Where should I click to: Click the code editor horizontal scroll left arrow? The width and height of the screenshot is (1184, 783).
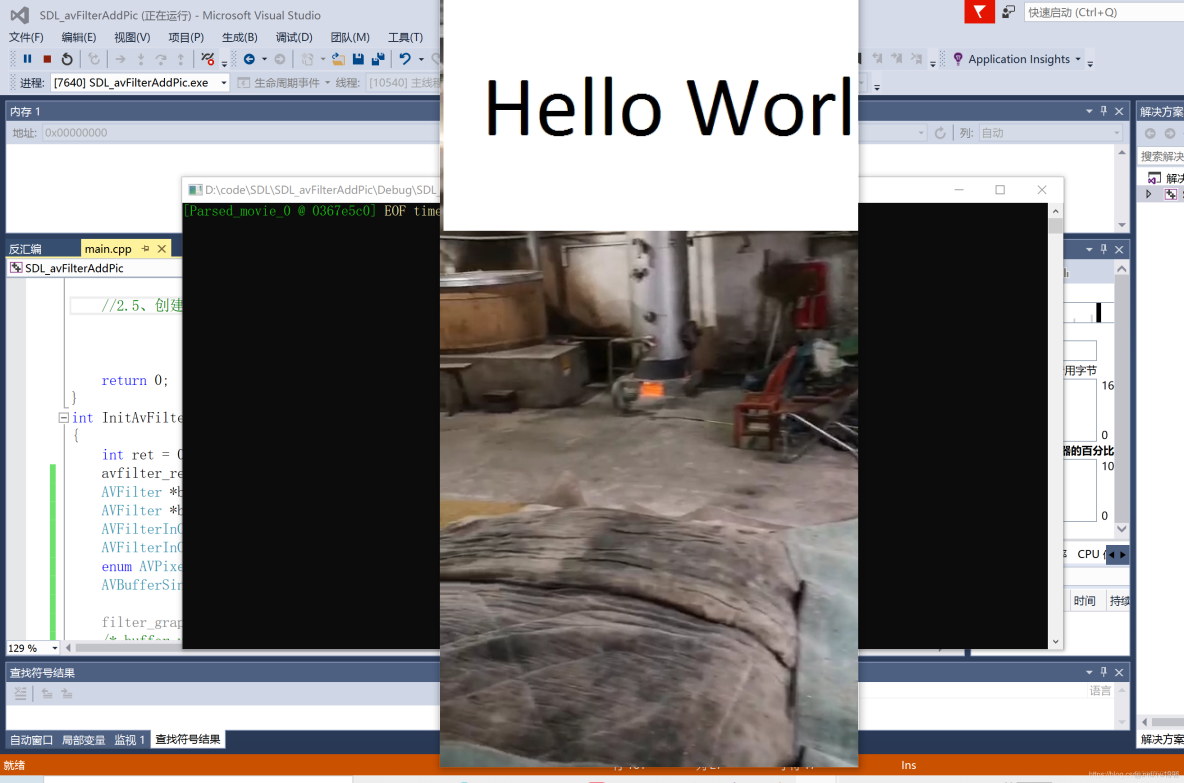tap(69, 648)
